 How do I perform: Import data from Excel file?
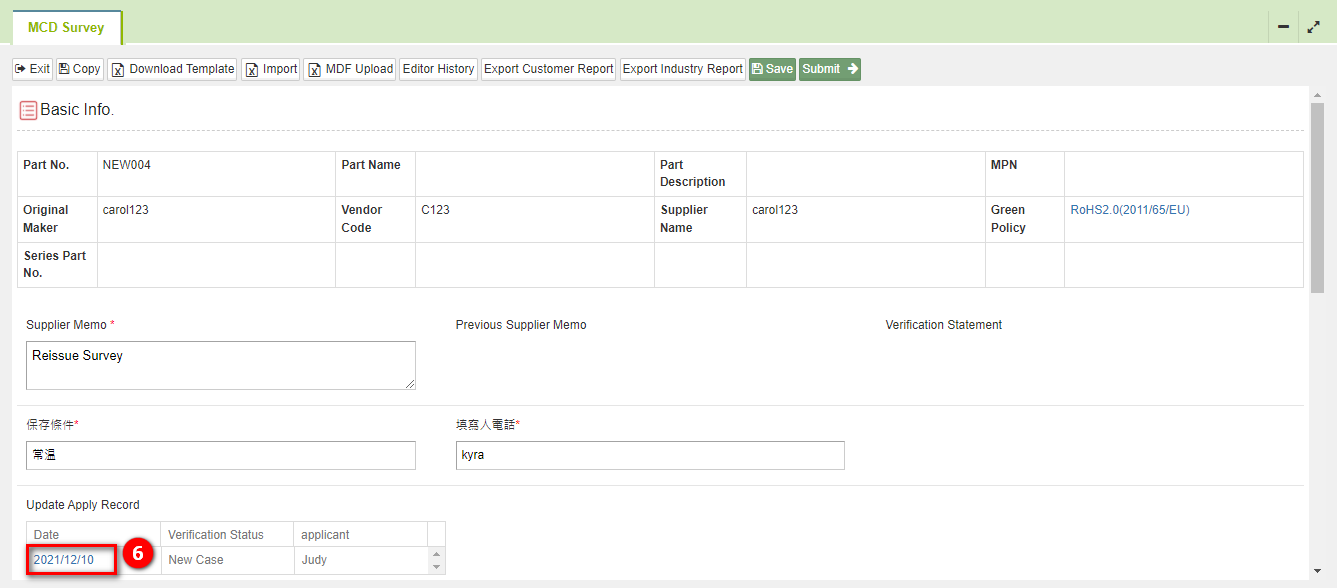pos(271,69)
